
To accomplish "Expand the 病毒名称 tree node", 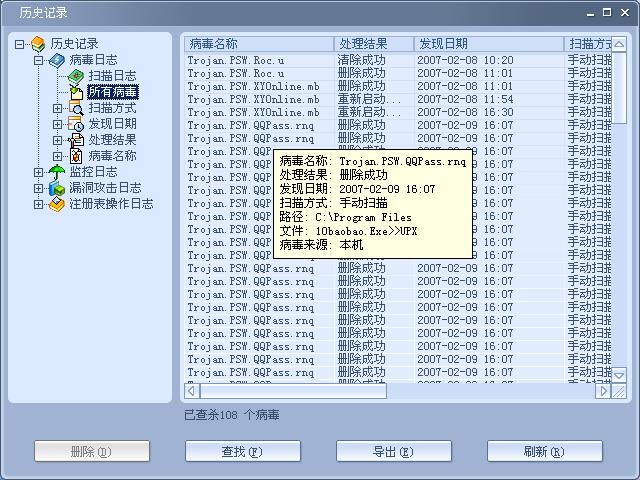I will (58, 156).
